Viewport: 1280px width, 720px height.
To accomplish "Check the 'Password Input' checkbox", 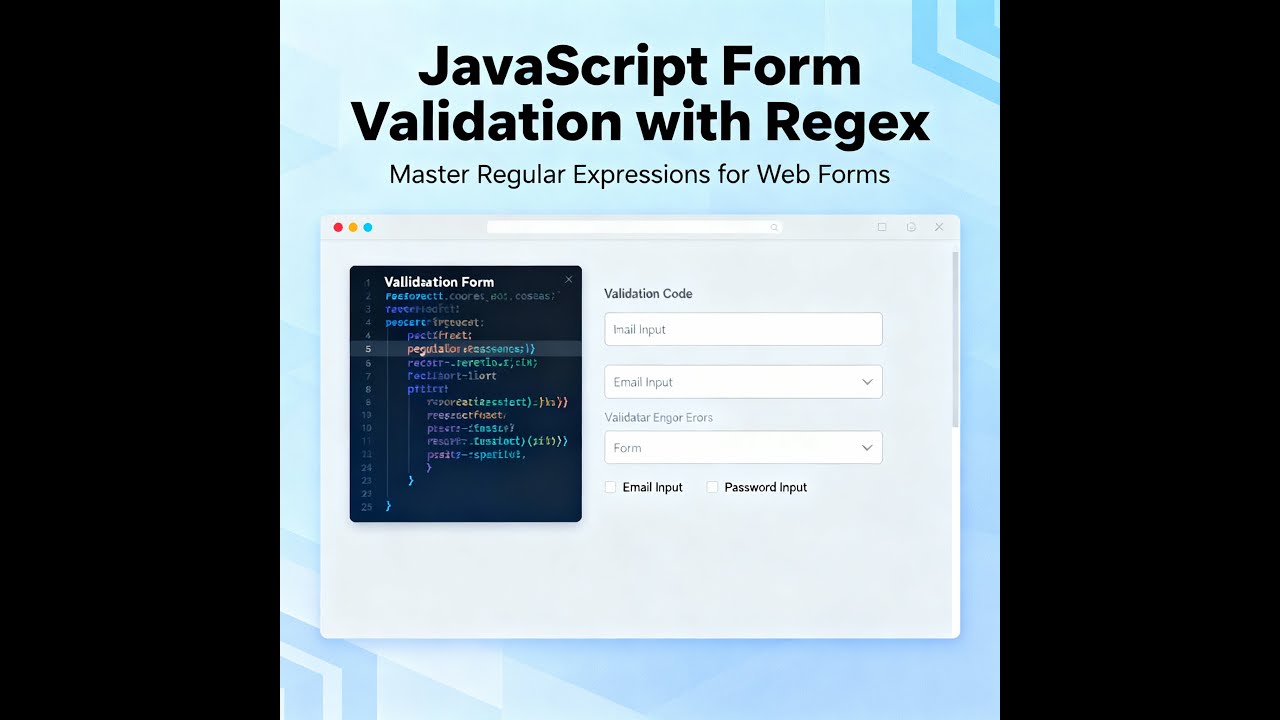I will 712,487.
